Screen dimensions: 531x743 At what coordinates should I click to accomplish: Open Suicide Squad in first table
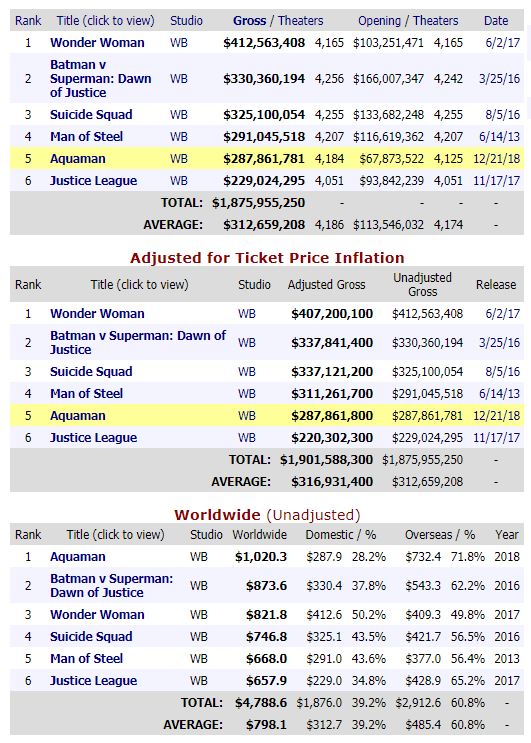point(91,115)
